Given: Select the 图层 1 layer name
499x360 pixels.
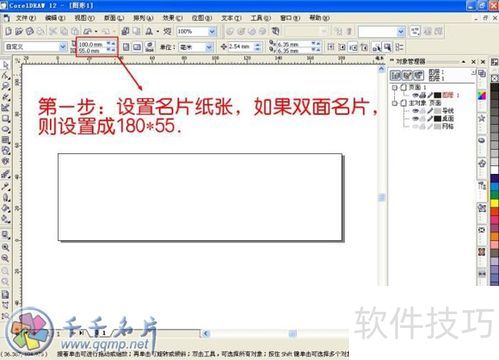Looking at the screenshot, I should (x=451, y=95).
